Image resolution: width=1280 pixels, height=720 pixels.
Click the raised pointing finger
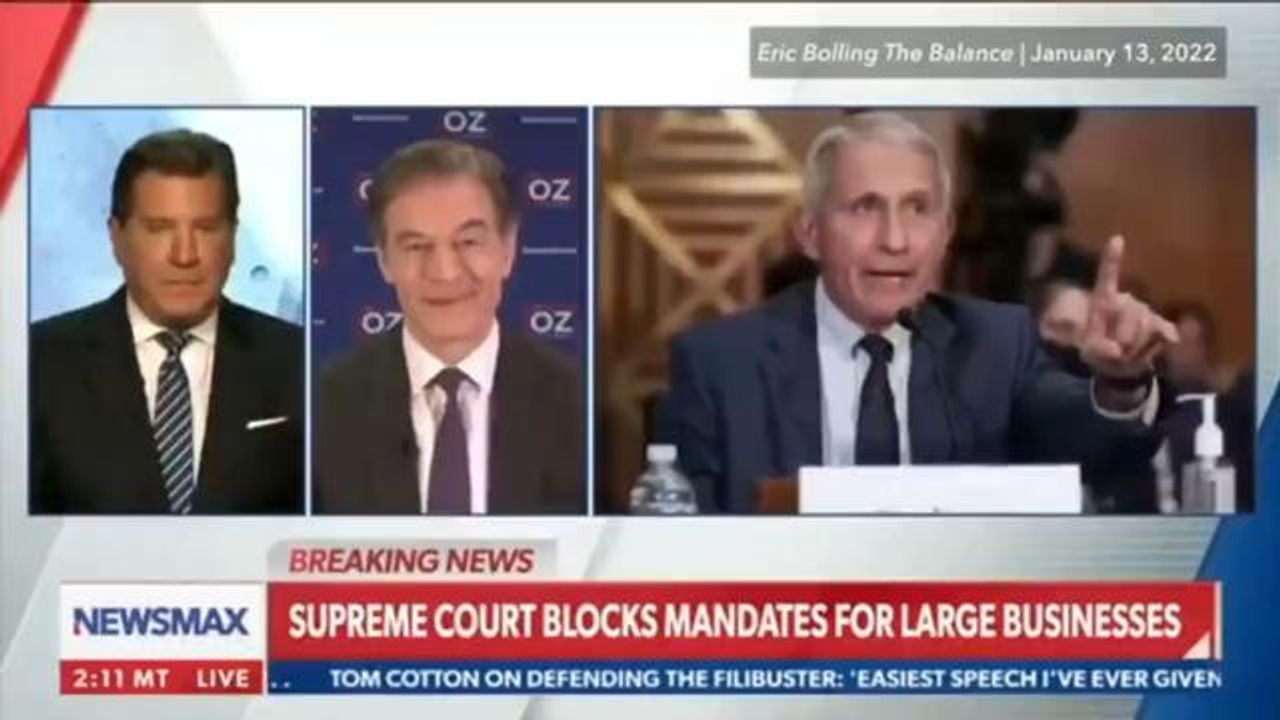1108,267
